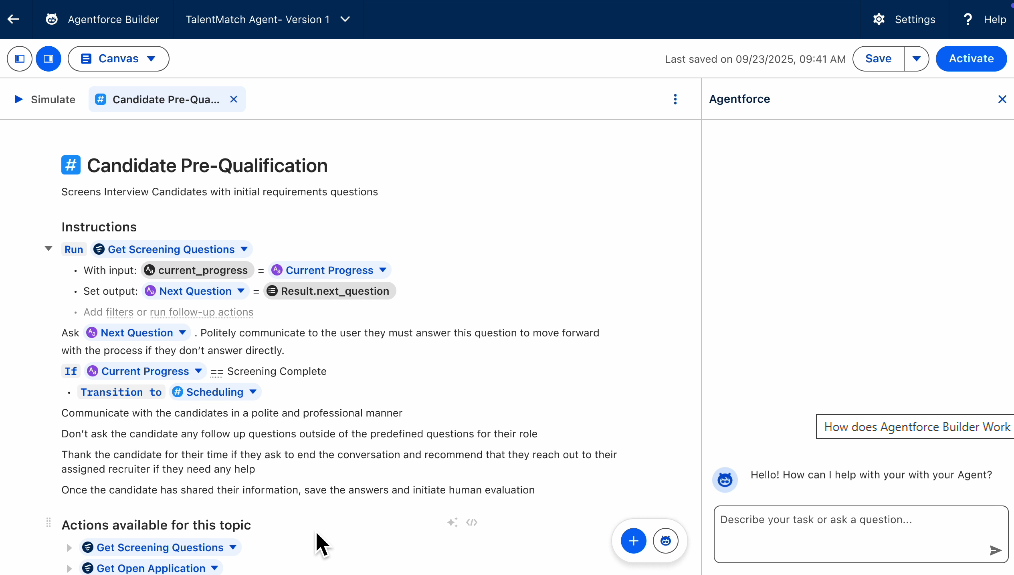The height and width of the screenshot is (575, 1014).
Task: Click the TalentMatch Agent- Version 1 title
Action: click(257, 19)
